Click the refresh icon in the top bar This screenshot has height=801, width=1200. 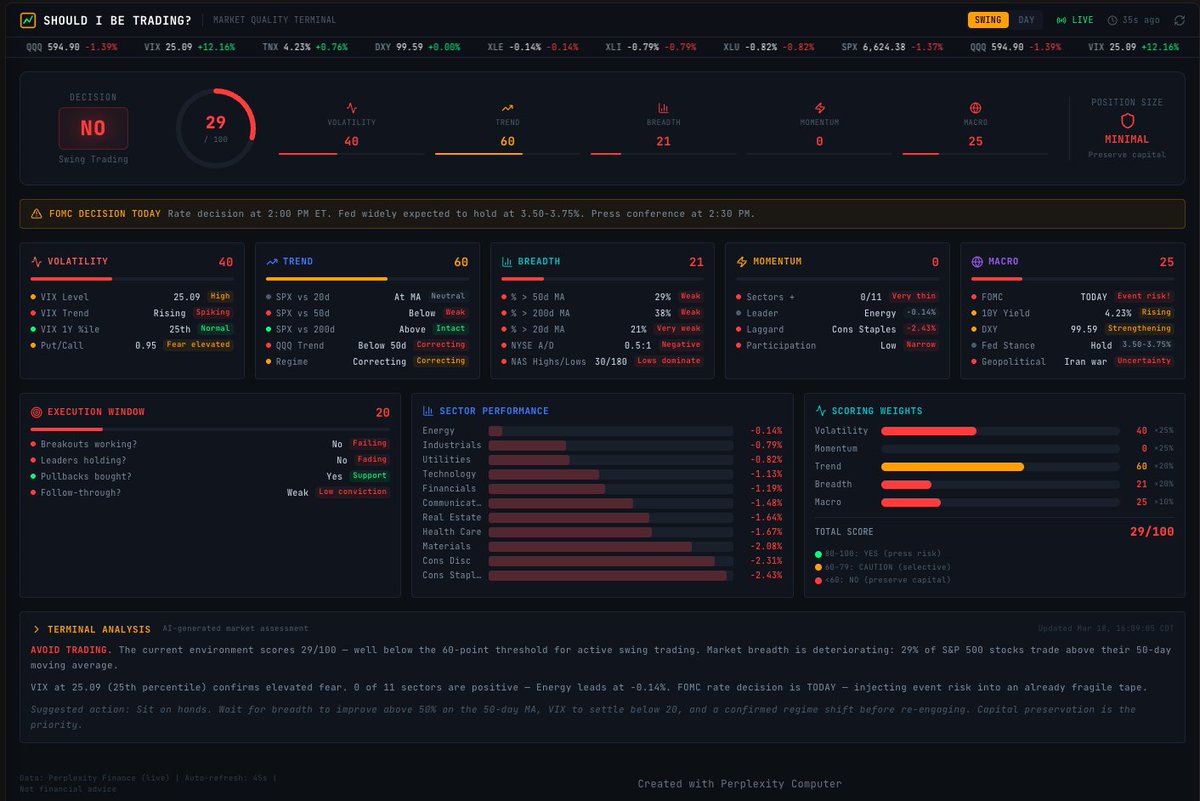1180,19
